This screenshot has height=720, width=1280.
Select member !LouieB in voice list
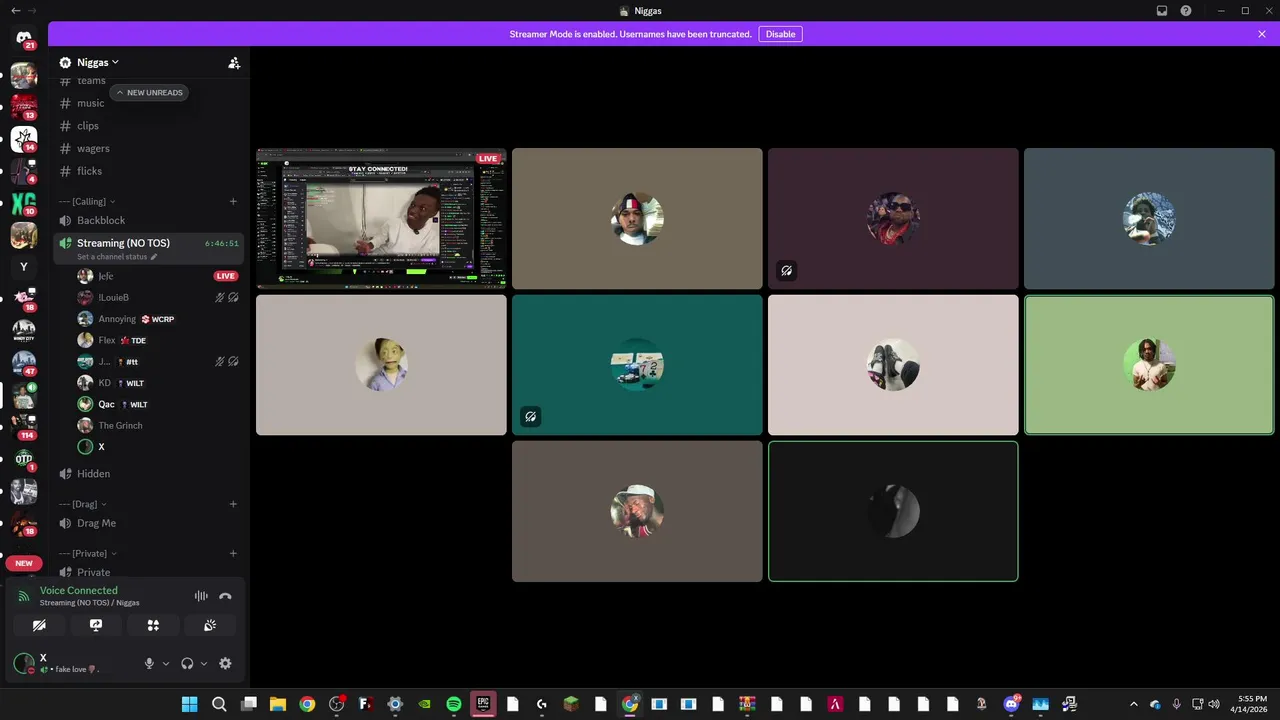coord(158,297)
